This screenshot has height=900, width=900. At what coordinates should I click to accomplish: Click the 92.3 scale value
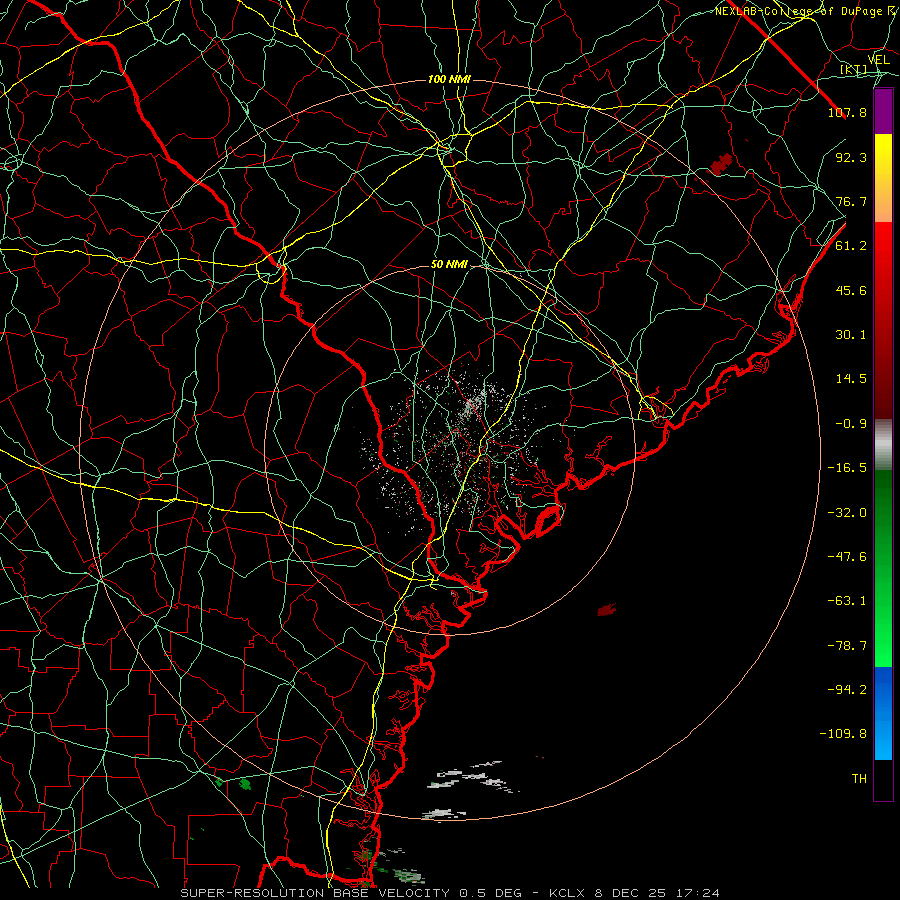(x=851, y=157)
